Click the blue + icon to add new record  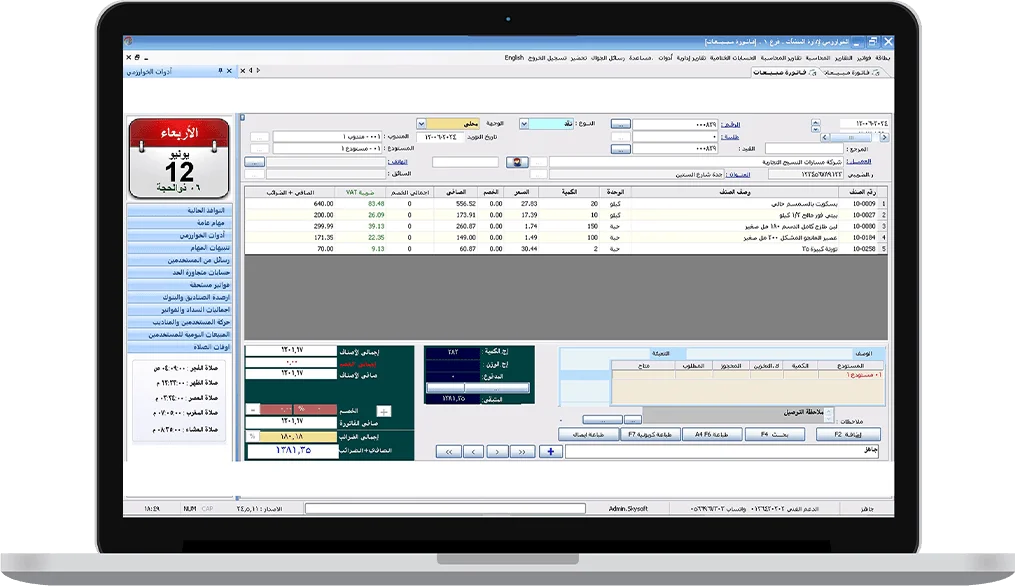[x=551, y=451]
